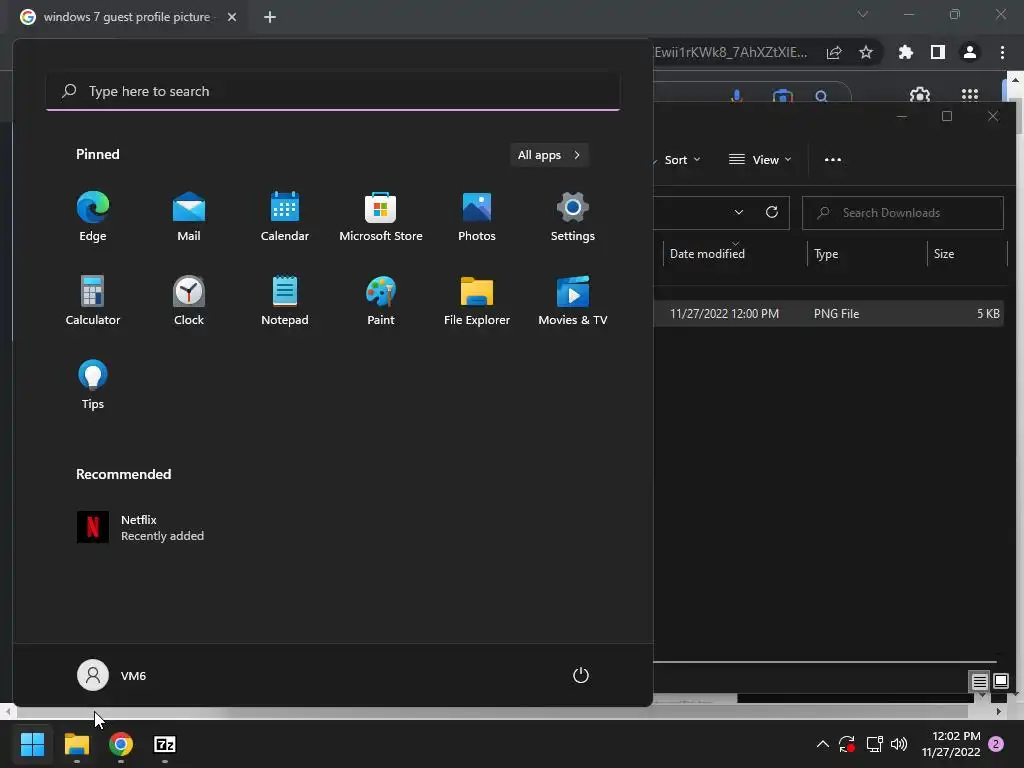Start Google voice search microphone
This screenshot has width=1024, height=768.
pyautogui.click(x=737, y=95)
